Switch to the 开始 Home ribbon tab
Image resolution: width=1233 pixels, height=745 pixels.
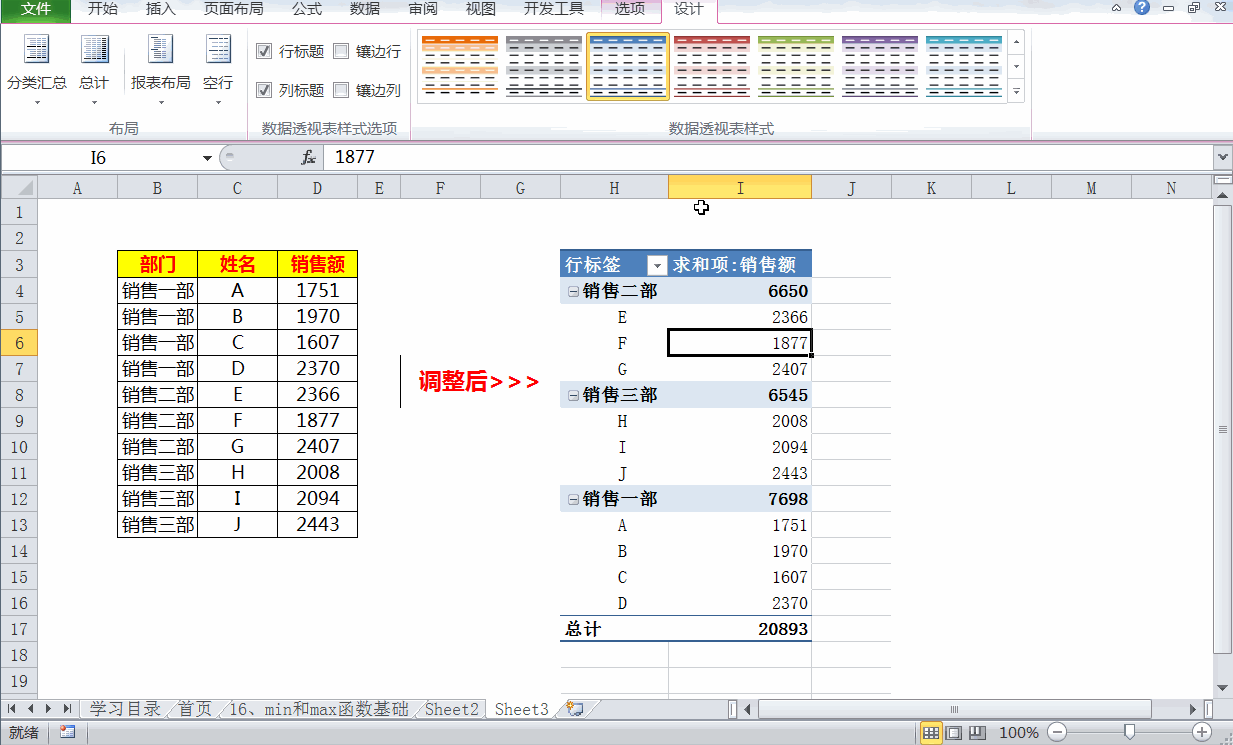pyautogui.click(x=102, y=10)
